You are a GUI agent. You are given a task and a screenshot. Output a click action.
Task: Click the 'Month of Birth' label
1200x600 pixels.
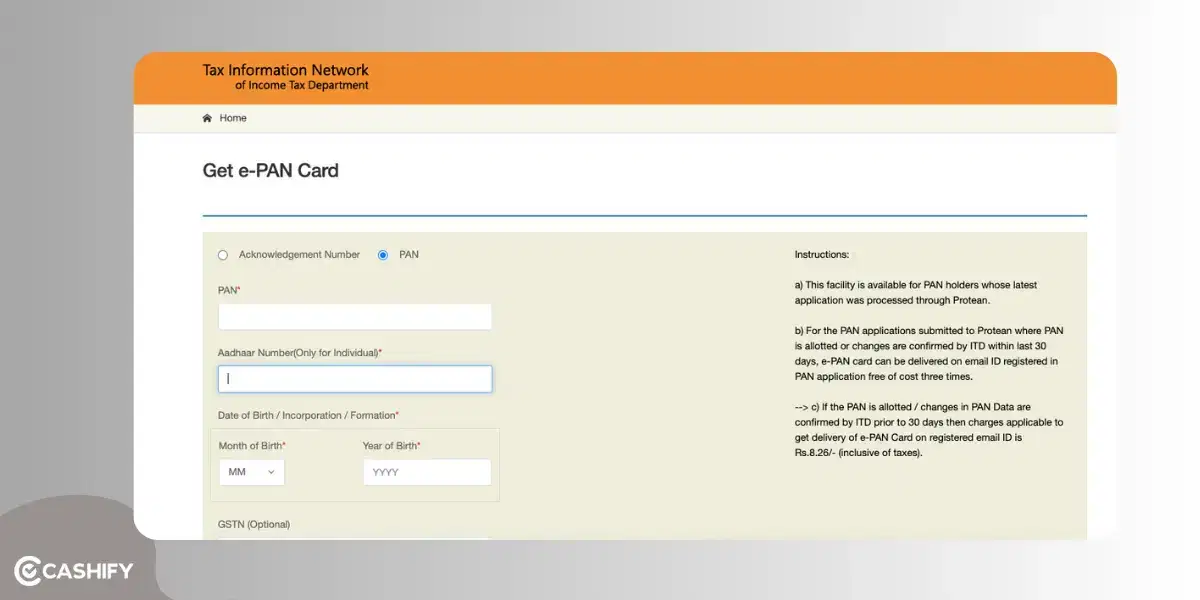[252, 446]
